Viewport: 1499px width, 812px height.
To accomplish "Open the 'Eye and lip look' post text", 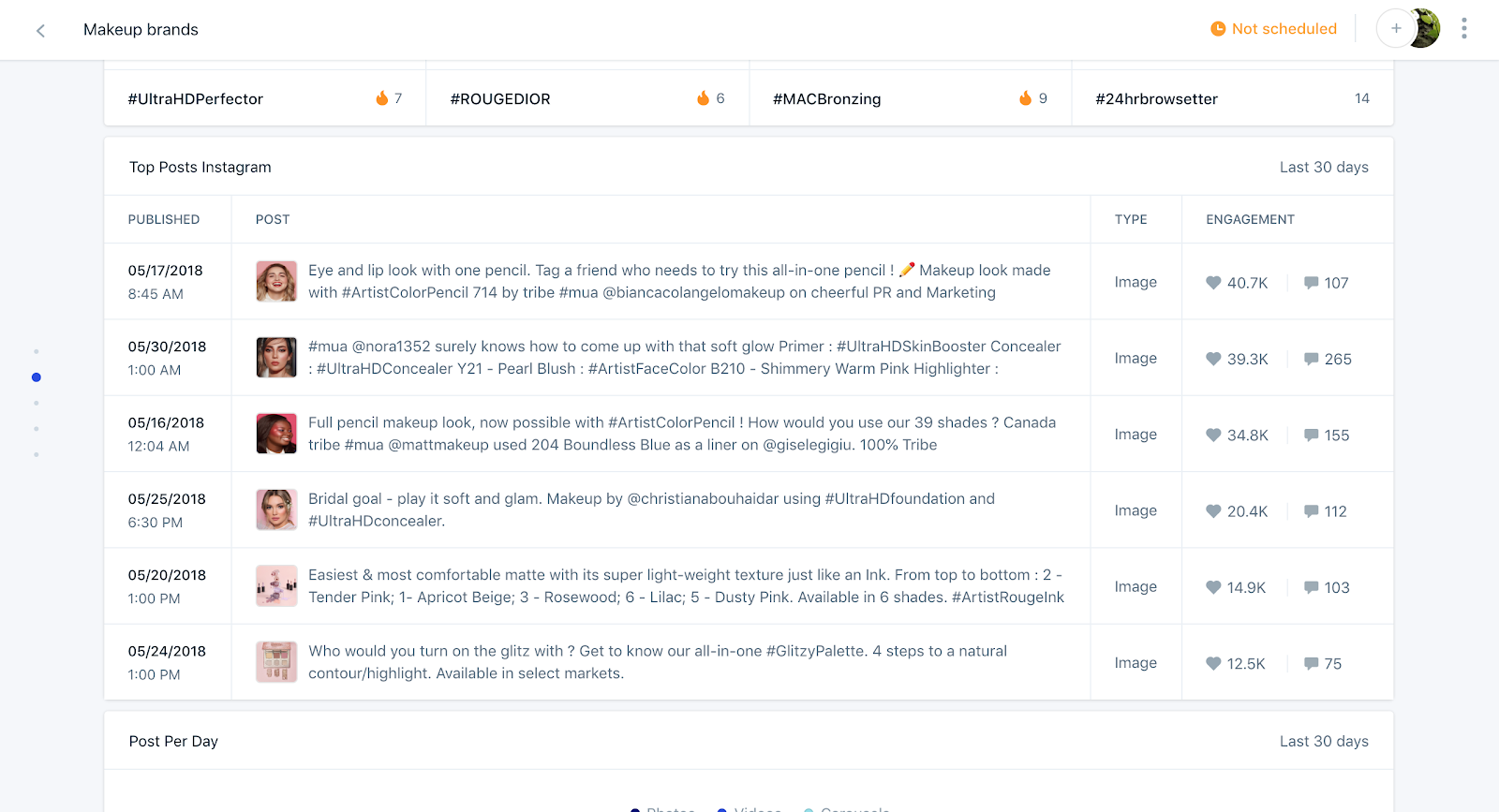I will [680, 281].
